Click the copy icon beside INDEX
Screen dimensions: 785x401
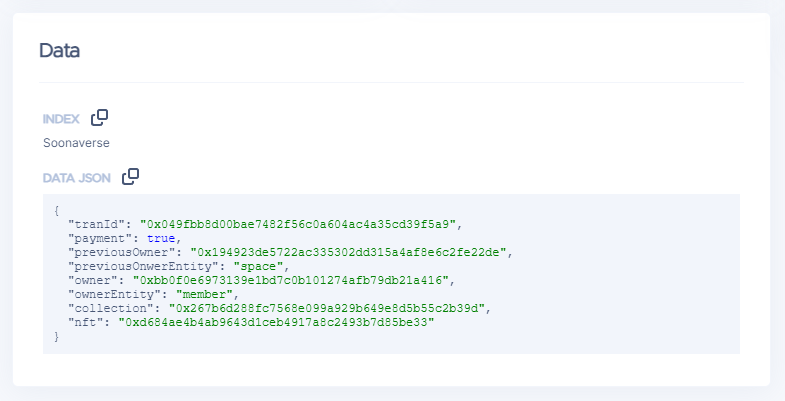point(99,118)
